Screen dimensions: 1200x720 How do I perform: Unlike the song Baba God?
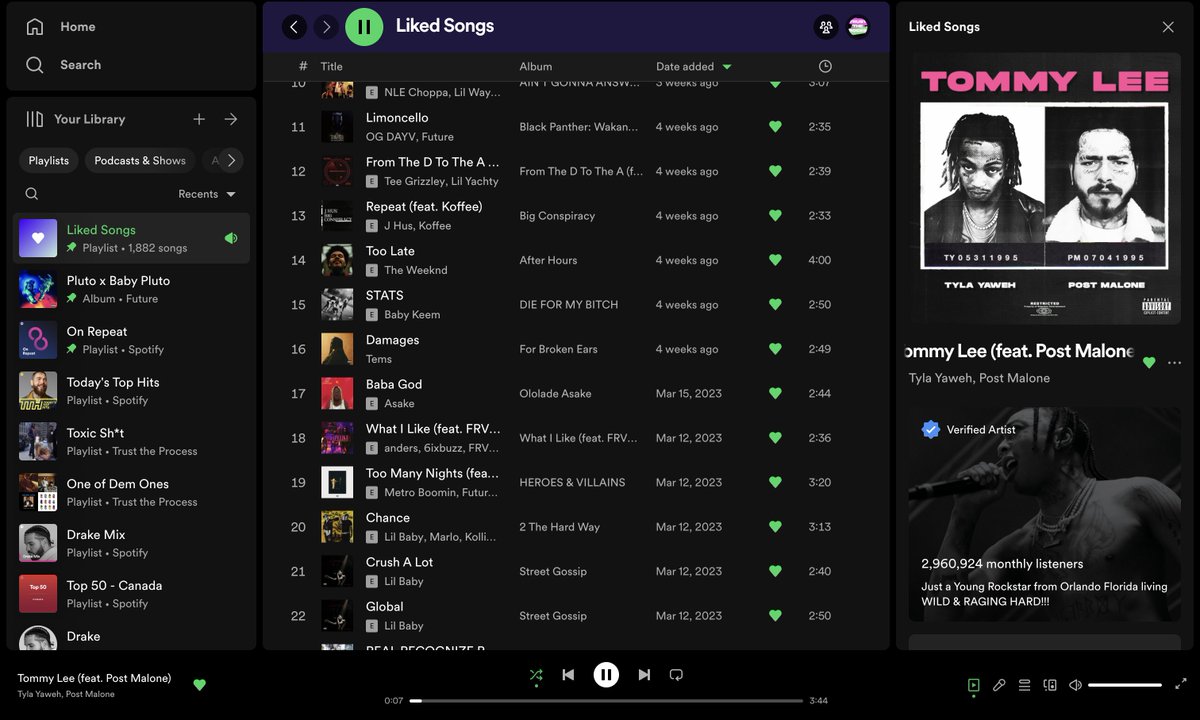(x=775, y=393)
